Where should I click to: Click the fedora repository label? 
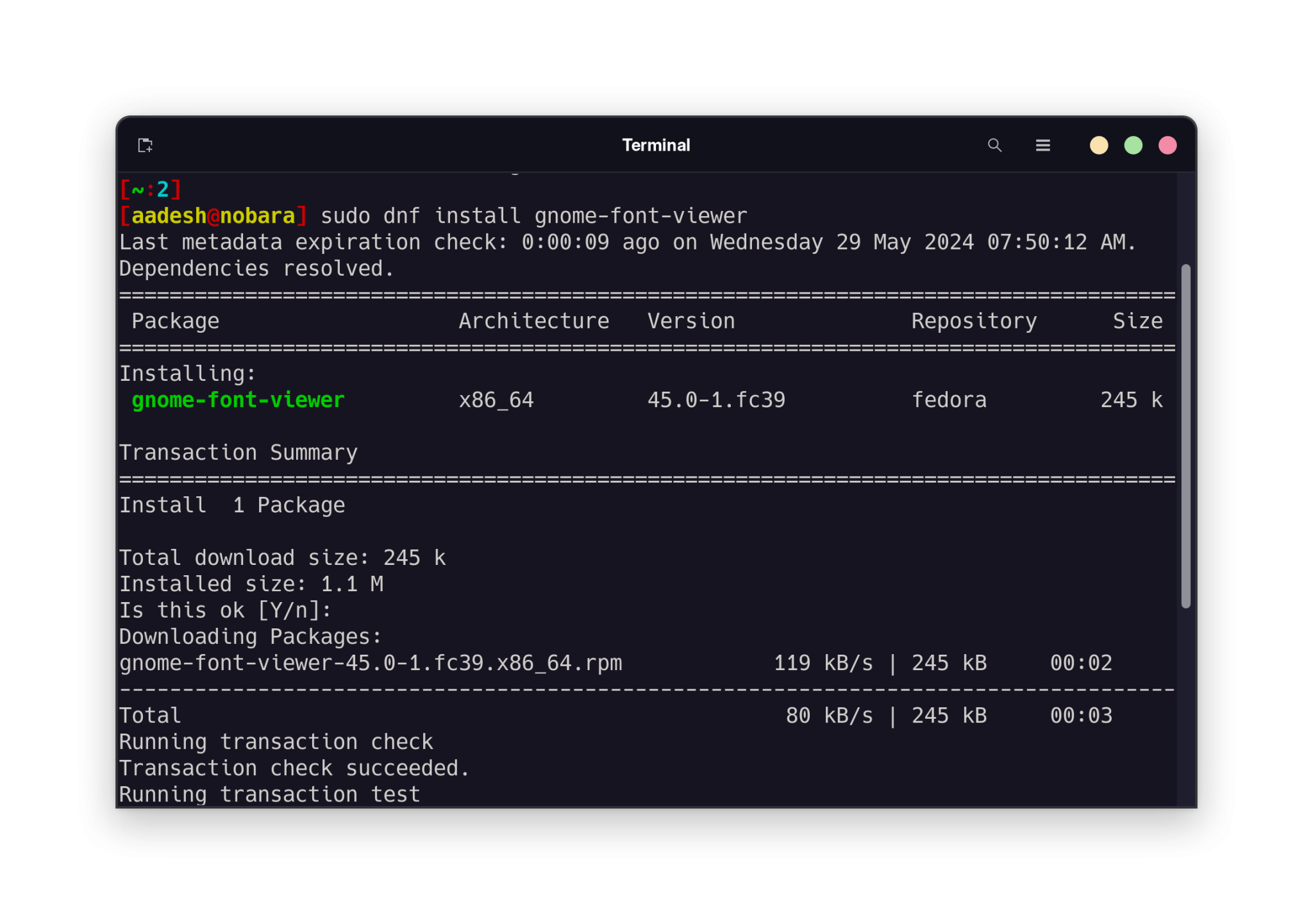[x=949, y=399]
